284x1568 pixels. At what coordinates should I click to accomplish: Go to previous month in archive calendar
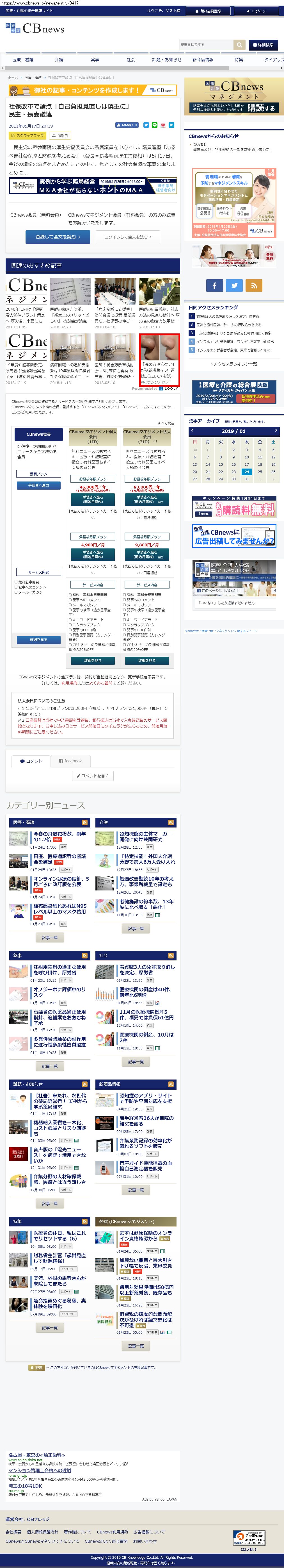pyautogui.click(x=192, y=430)
